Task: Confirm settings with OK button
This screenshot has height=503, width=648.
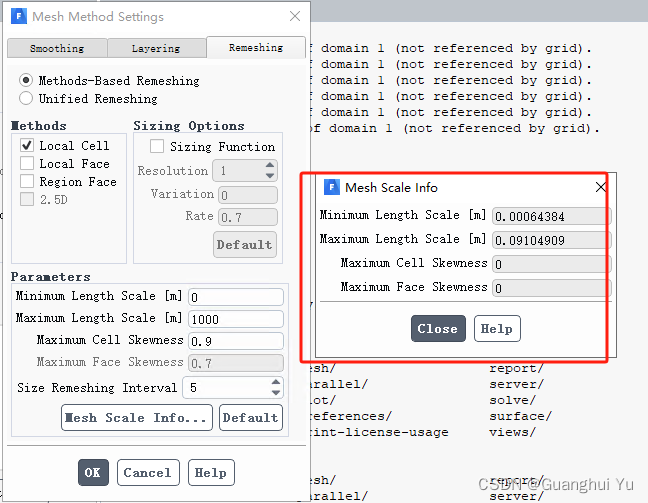Action: pyautogui.click(x=93, y=472)
